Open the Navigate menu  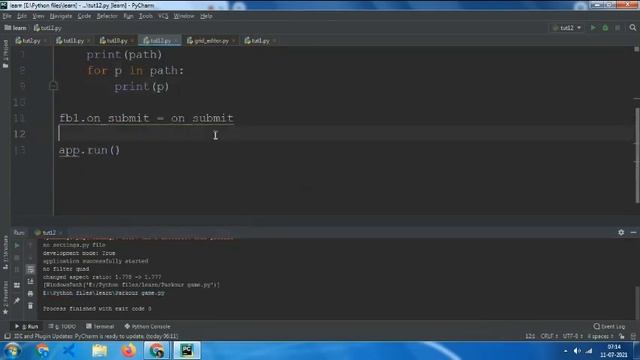[x=60, y=16]
